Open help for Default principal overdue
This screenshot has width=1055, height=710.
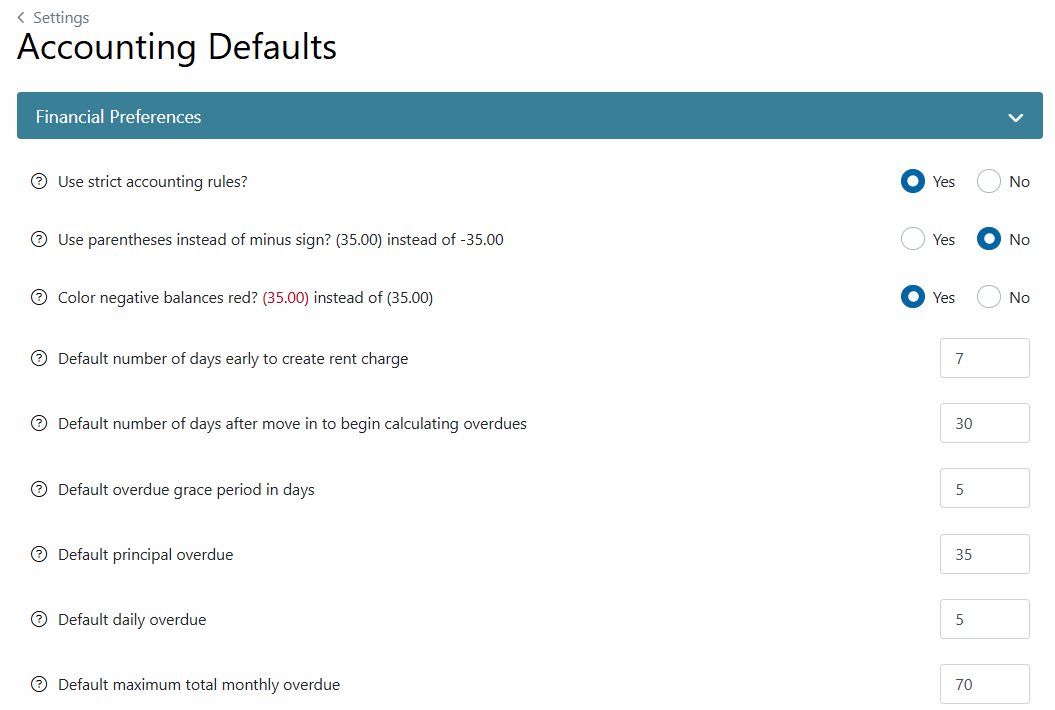(39, 555)
